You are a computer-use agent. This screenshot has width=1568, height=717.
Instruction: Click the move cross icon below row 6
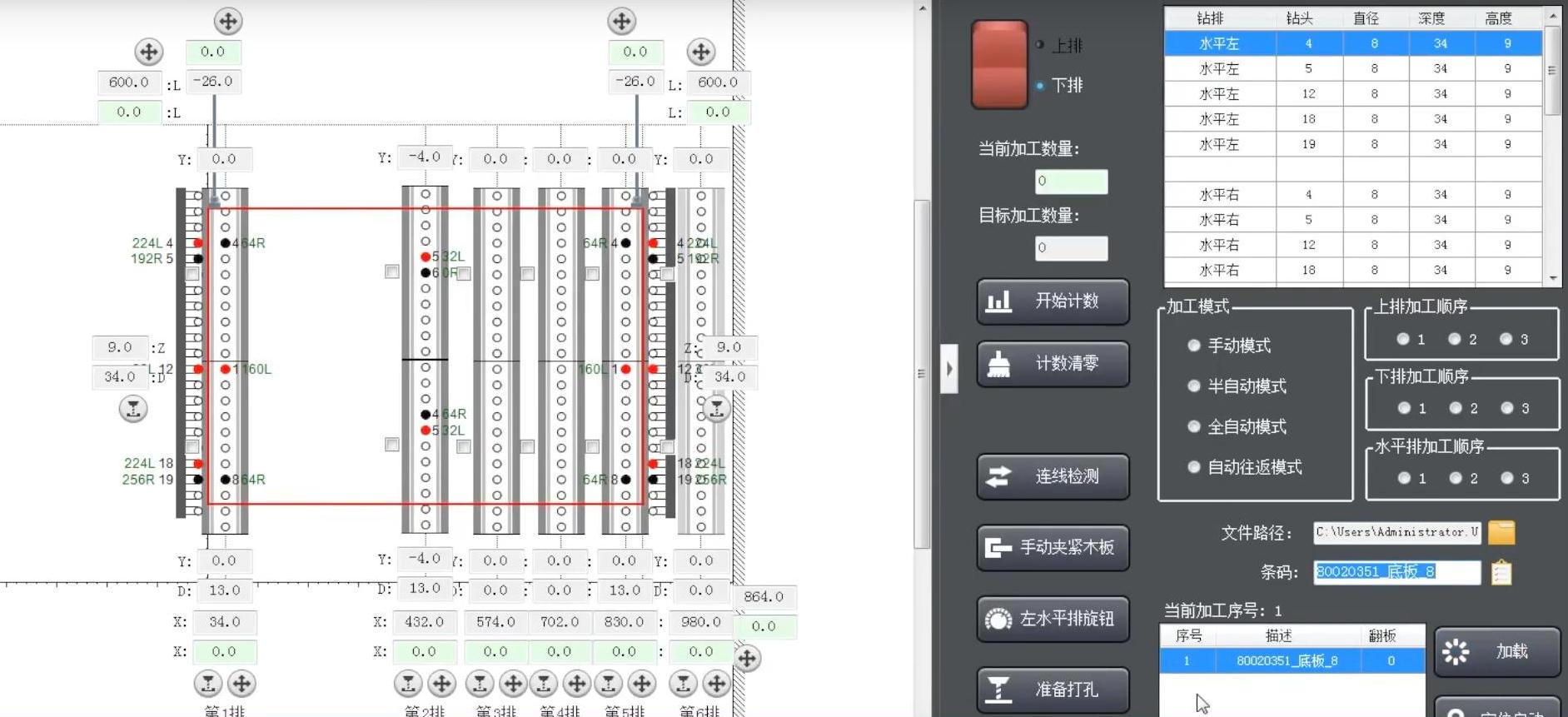click(x=716, y=684)
